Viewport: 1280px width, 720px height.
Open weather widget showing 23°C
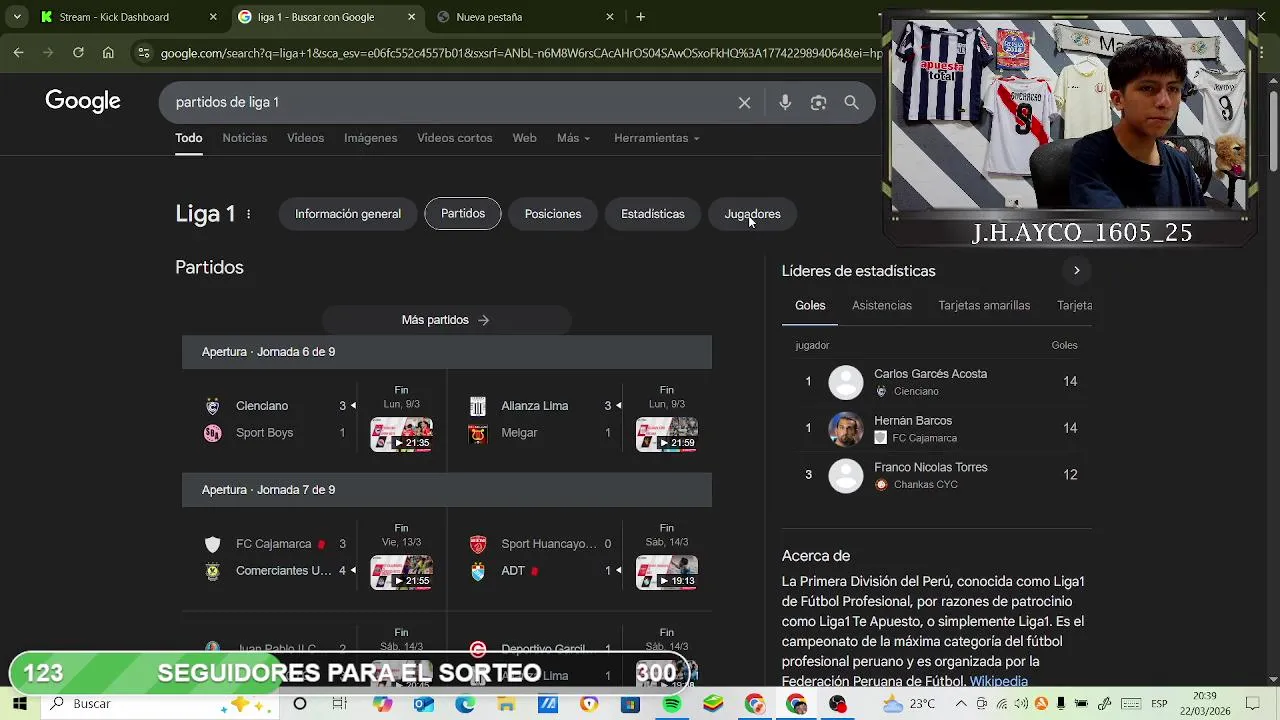909,704
